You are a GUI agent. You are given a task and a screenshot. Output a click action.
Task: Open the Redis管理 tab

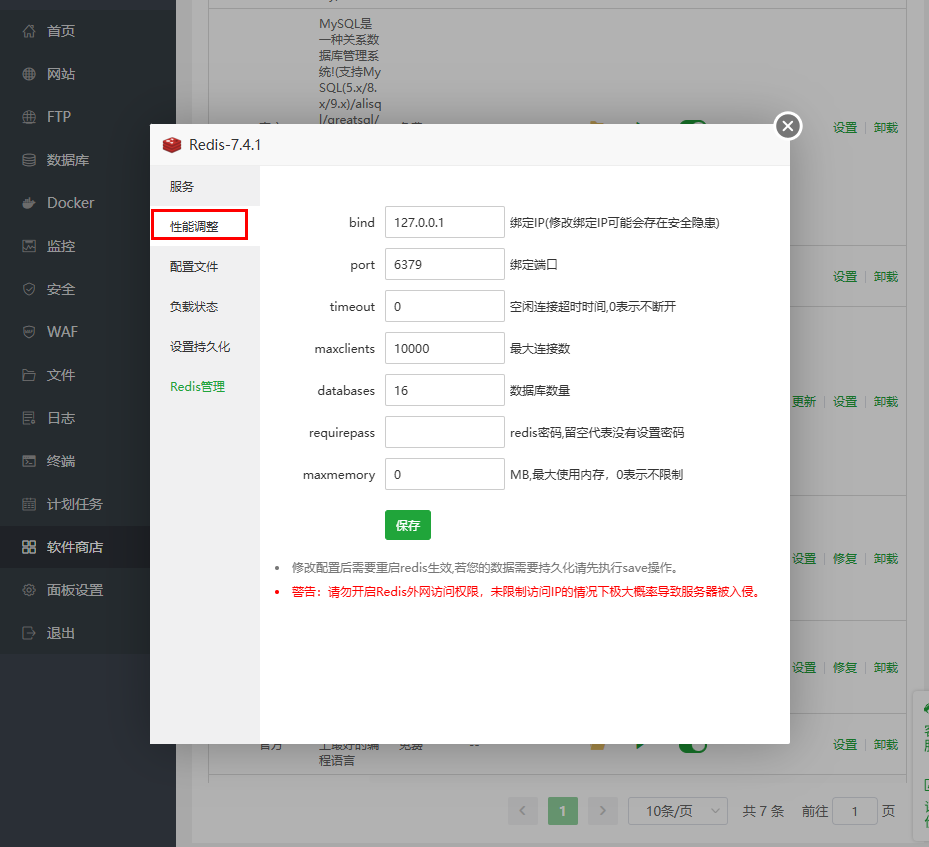tap(198, 387)
